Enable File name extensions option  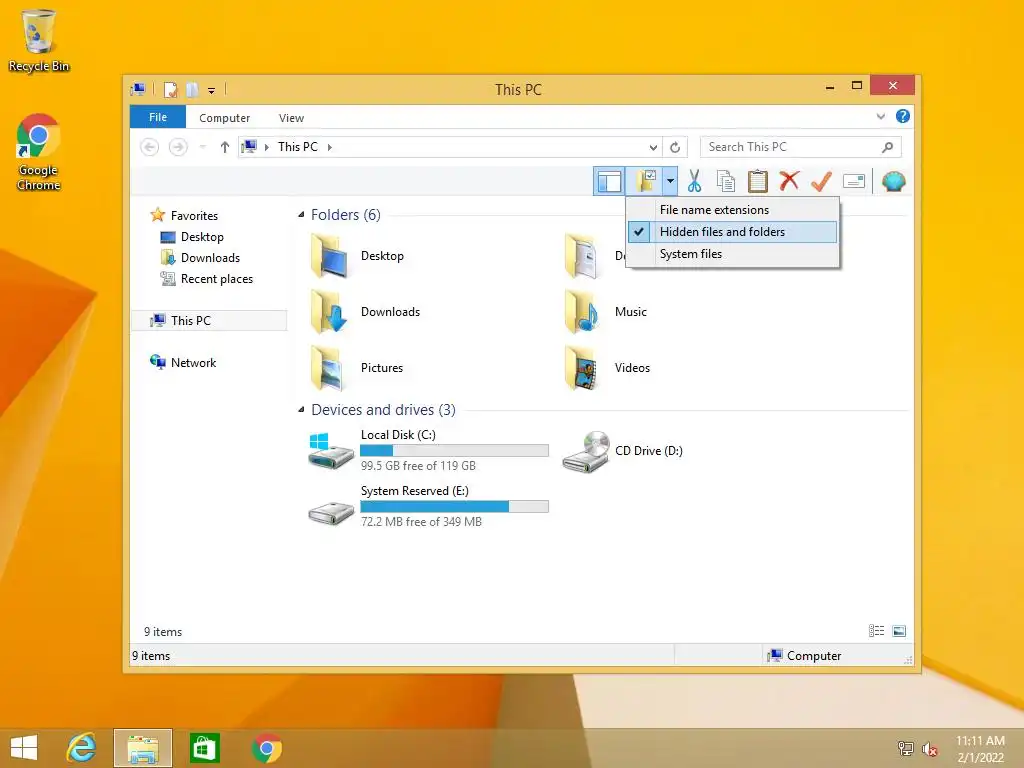pos(733,210)
